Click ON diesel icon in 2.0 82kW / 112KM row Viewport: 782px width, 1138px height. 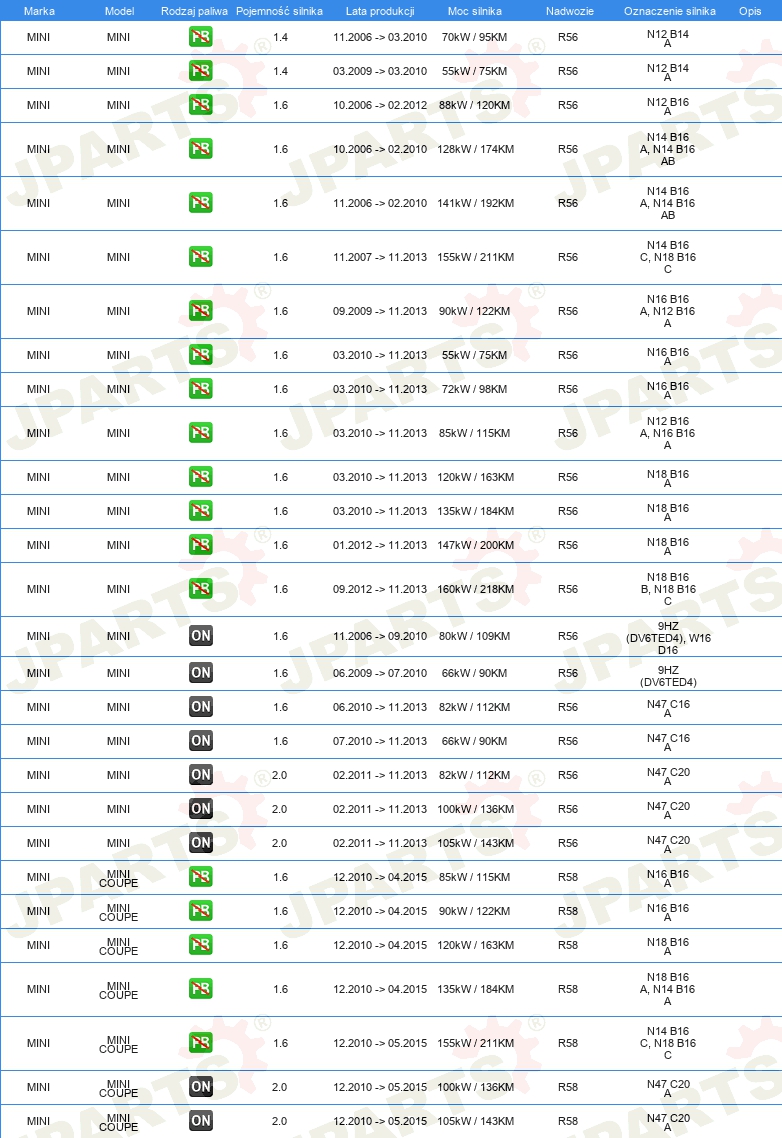(x=200, y=775)
